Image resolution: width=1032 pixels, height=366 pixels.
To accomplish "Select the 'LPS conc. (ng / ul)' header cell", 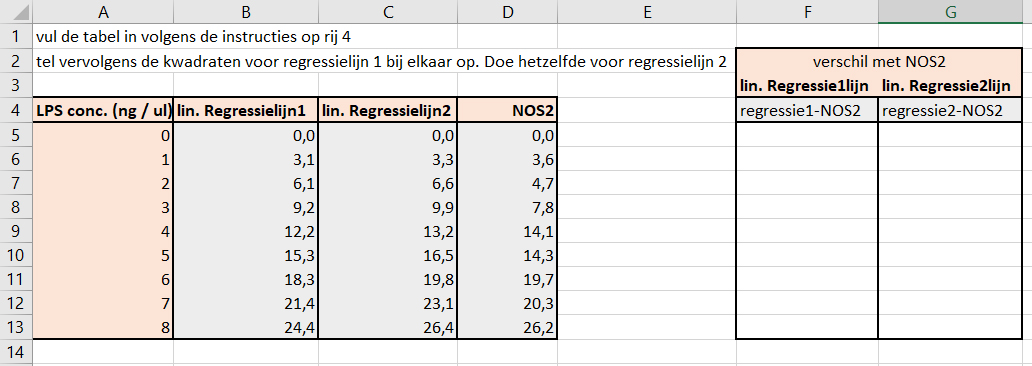I will 103,111.
